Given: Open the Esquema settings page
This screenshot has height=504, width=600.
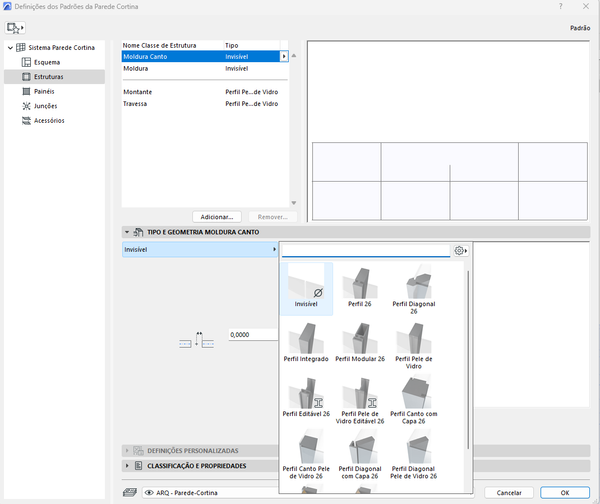Looking at the screenshot, I should (47, 62).
